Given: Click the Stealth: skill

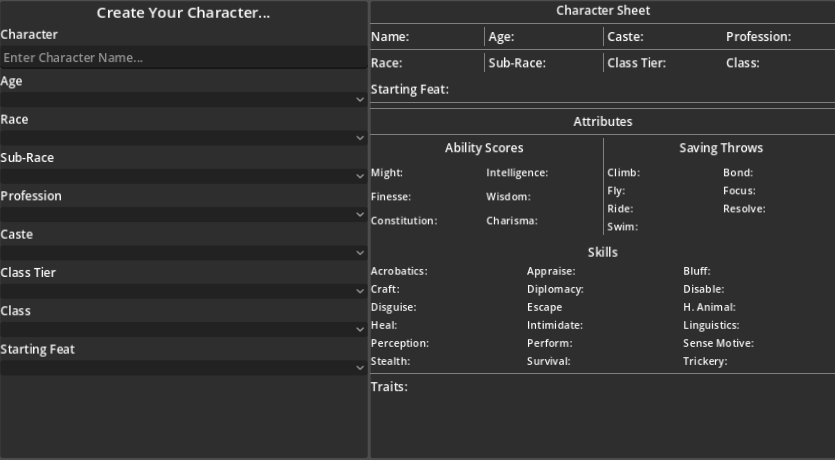Looking at the screenshot, I should (391, 362).
